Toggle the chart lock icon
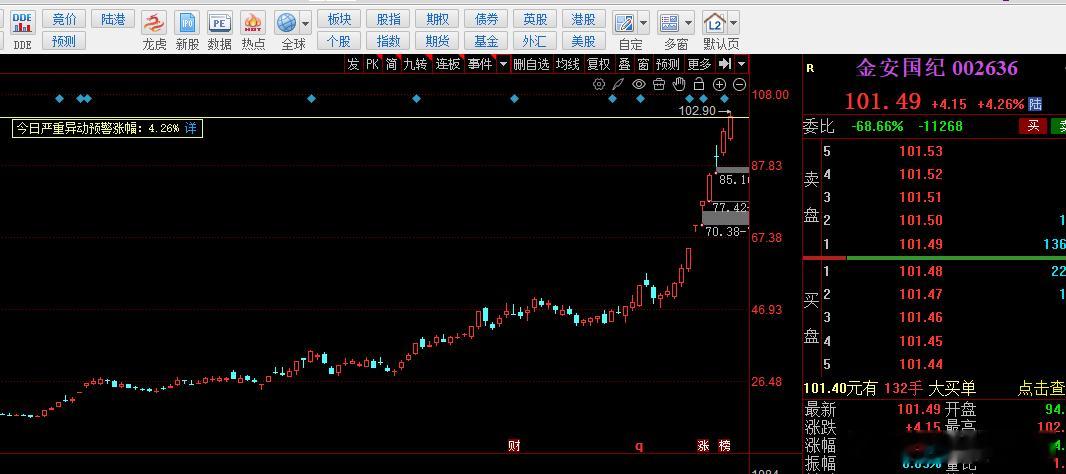 (698, 84)
